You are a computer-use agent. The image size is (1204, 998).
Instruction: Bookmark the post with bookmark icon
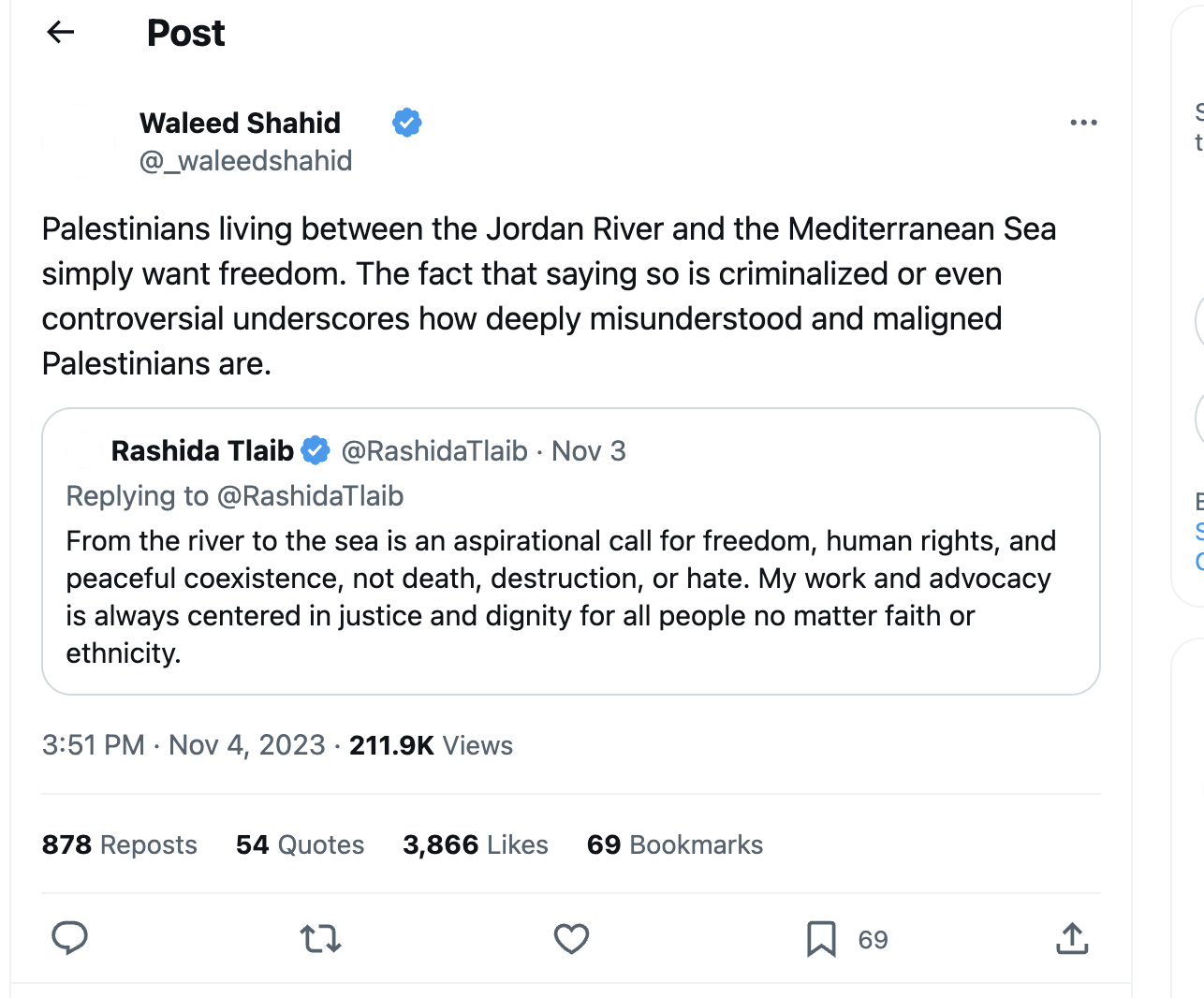click(821, 938)
